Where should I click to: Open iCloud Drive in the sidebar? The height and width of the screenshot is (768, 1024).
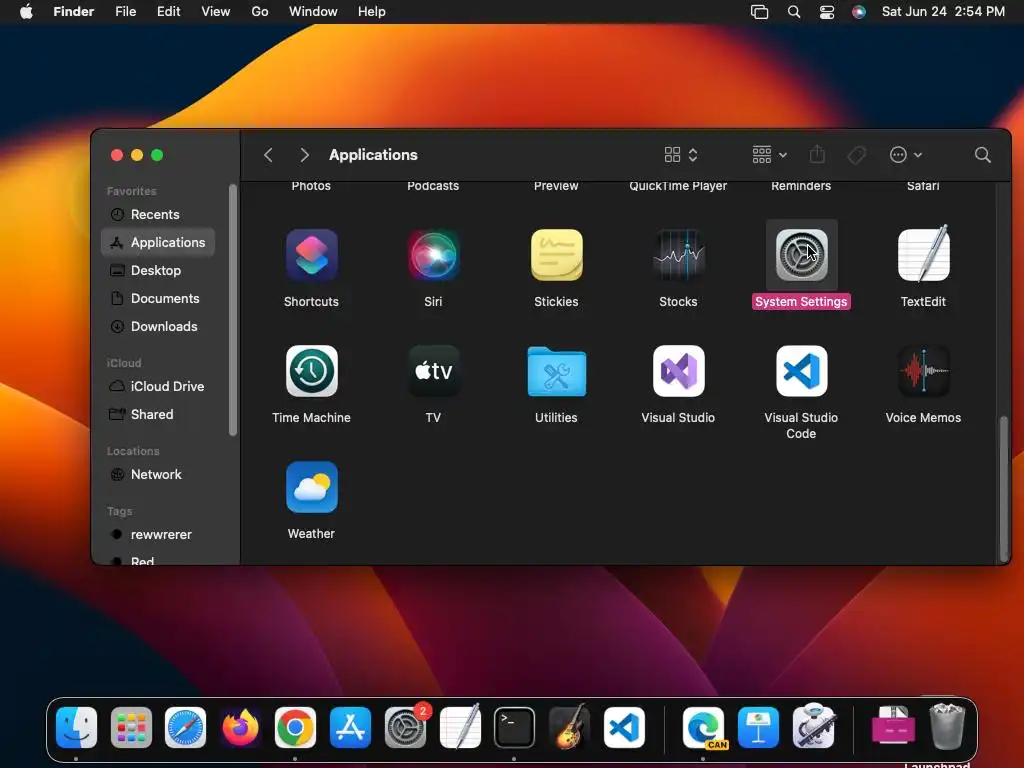coord(158,387)
